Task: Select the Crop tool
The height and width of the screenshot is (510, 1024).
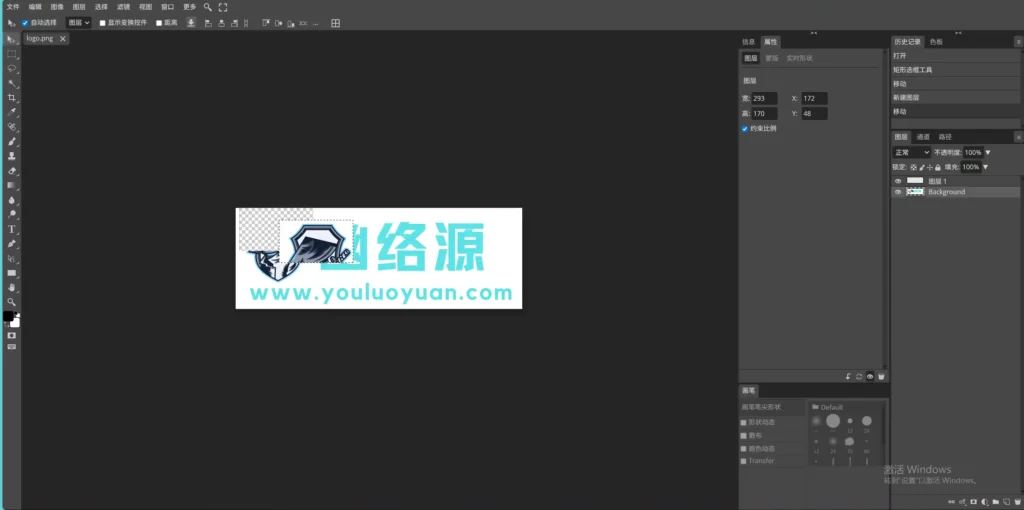Action: (12, 98)
